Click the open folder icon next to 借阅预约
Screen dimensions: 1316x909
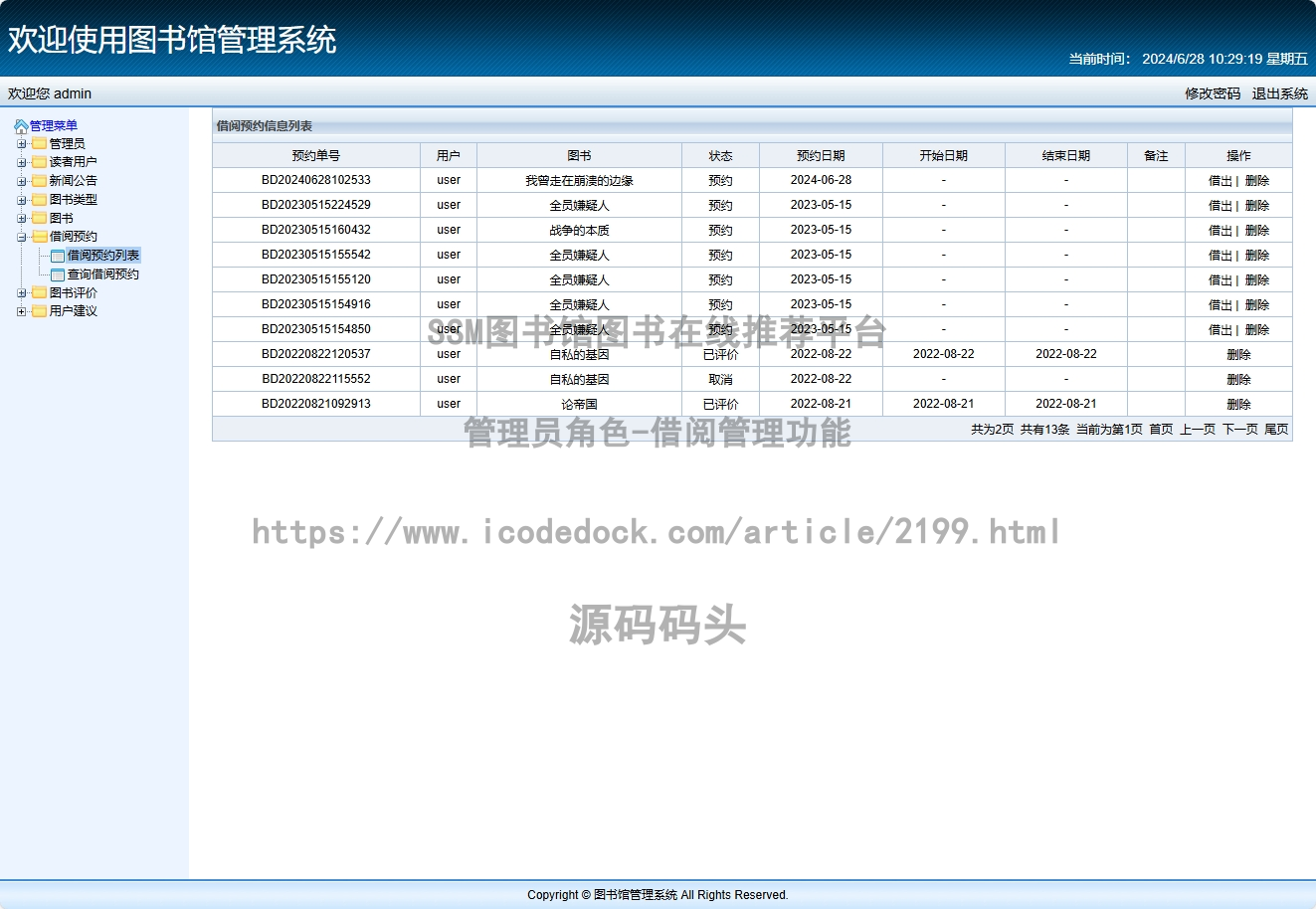click(39, 237)
